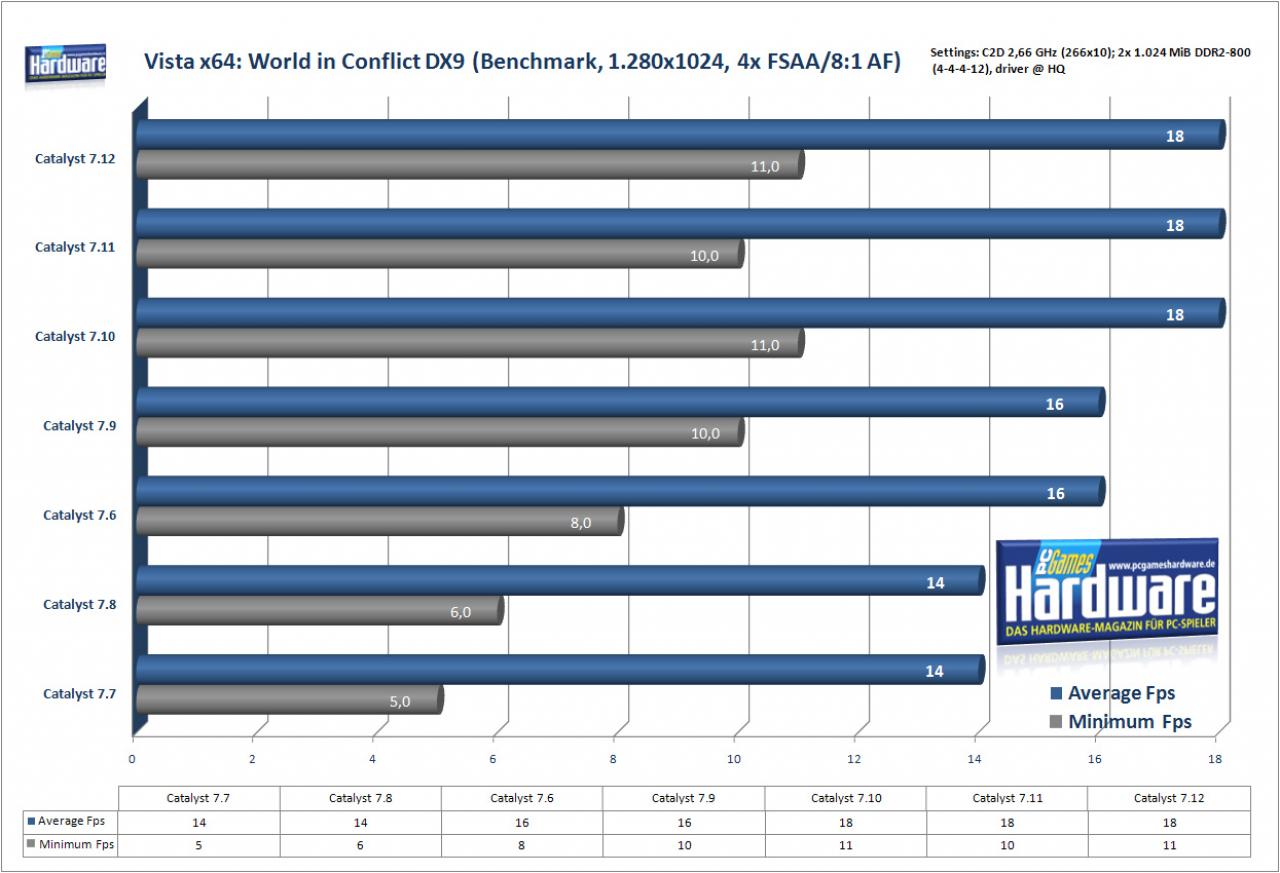Click the "18" label on Catalyst 7.11's blue bar
Screen dimensions: 1280x873
click(1174, 225)
